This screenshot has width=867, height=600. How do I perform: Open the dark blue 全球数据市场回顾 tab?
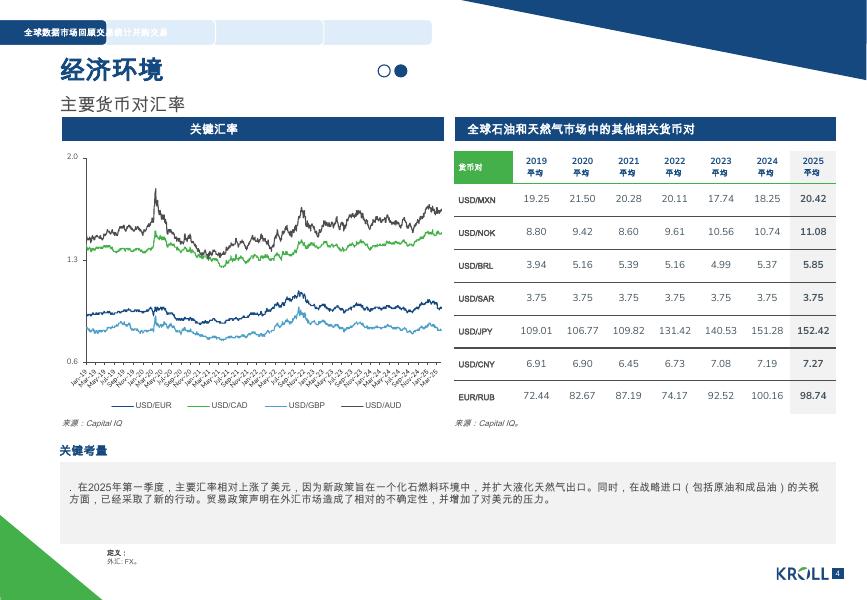point(53,33)
